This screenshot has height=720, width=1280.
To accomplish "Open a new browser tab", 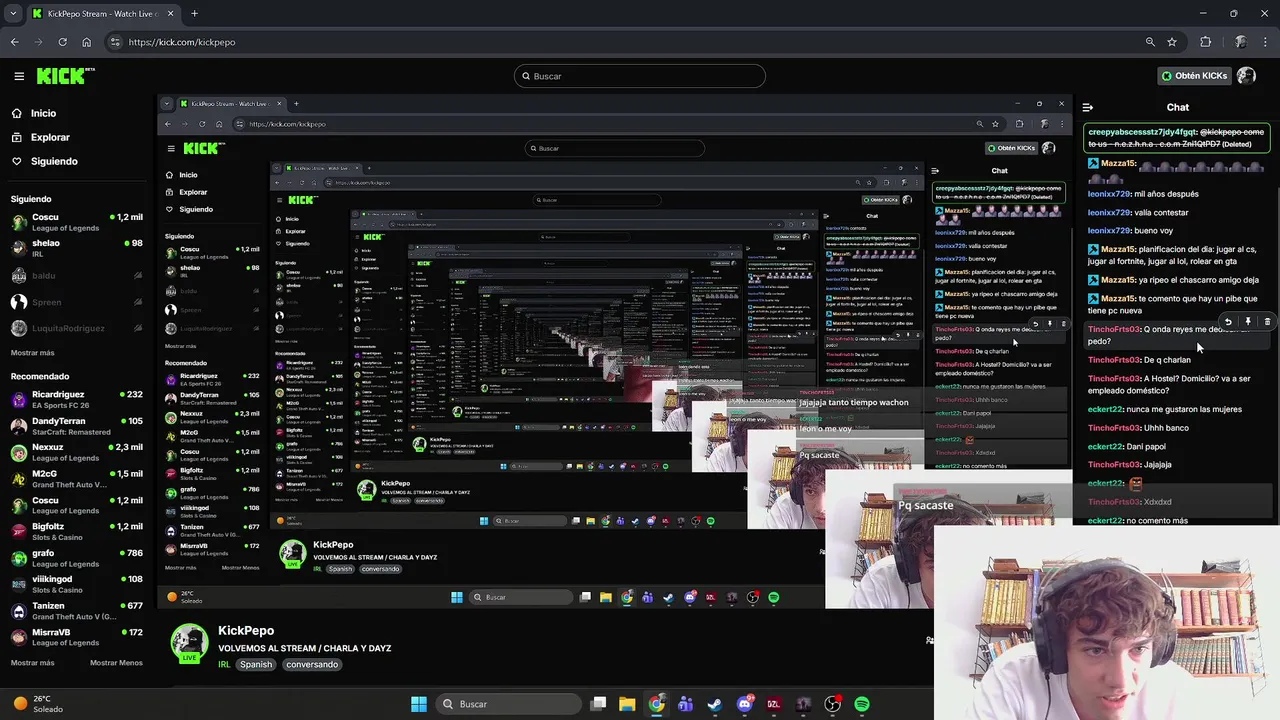I will 194,14.
